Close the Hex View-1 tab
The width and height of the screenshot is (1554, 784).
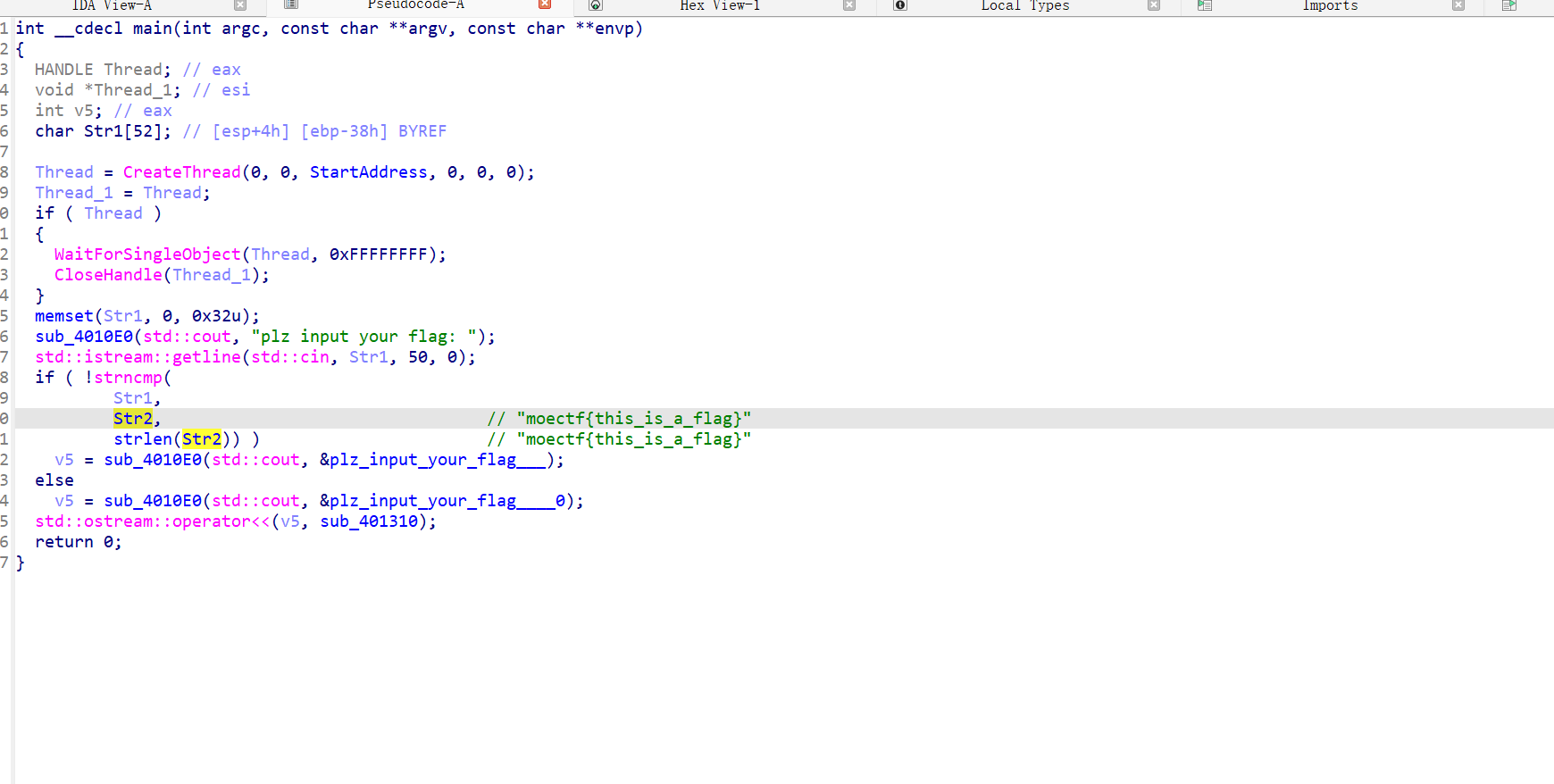tap(849, 5)
